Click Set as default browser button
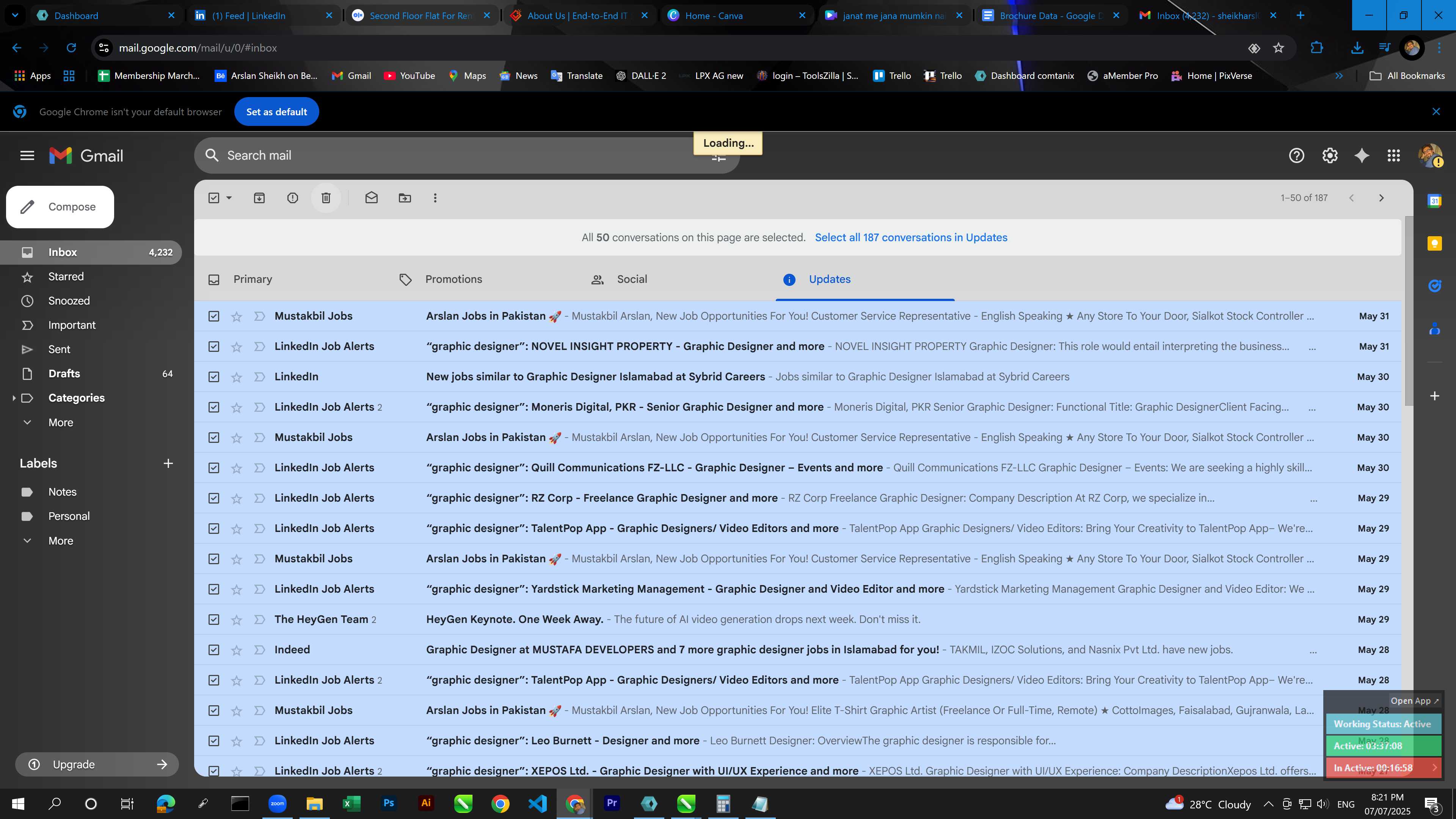 (x=276, y=112)
